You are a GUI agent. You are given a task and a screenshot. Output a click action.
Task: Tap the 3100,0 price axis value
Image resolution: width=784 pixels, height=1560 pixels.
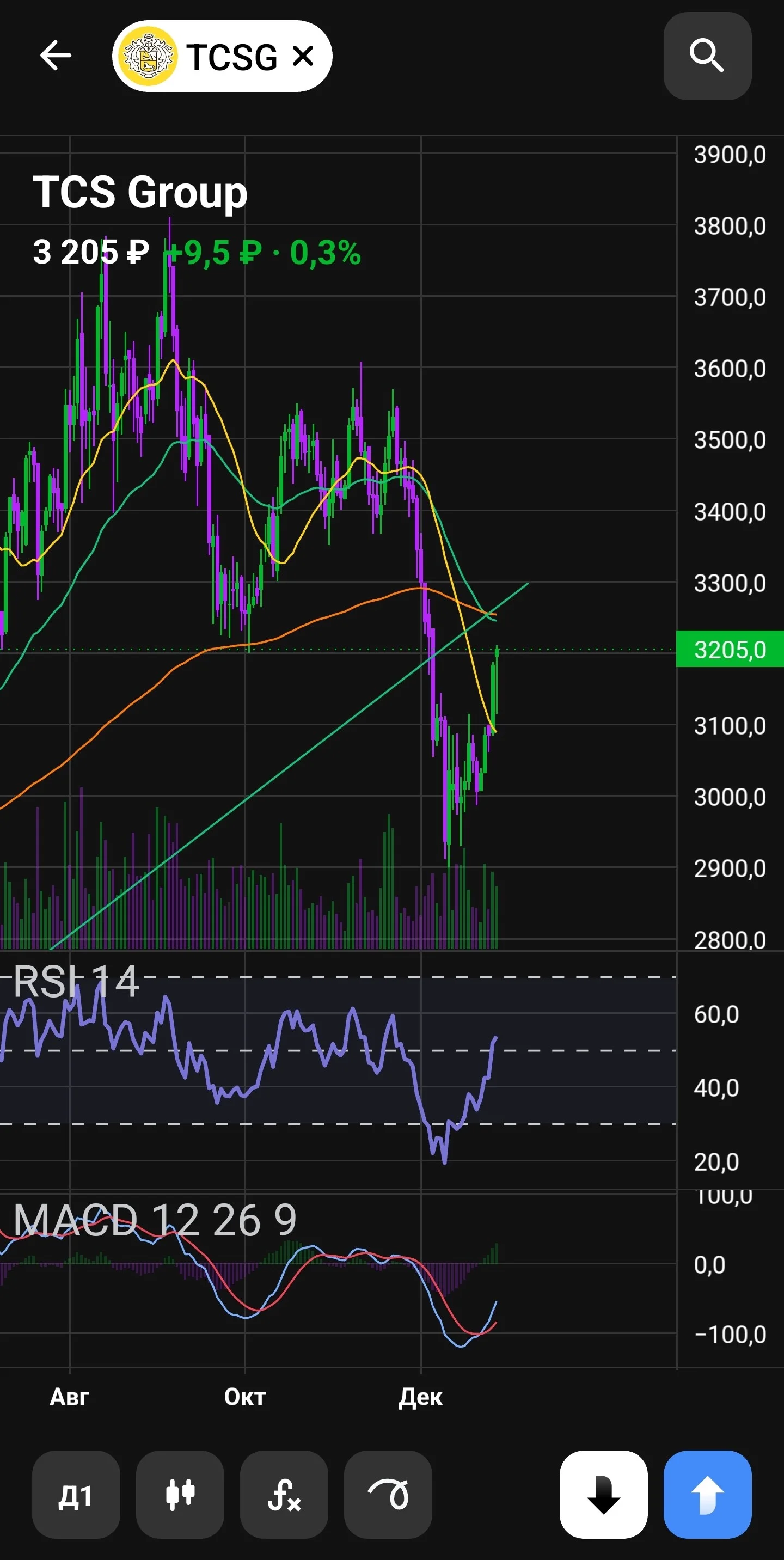tap(730, 726)
